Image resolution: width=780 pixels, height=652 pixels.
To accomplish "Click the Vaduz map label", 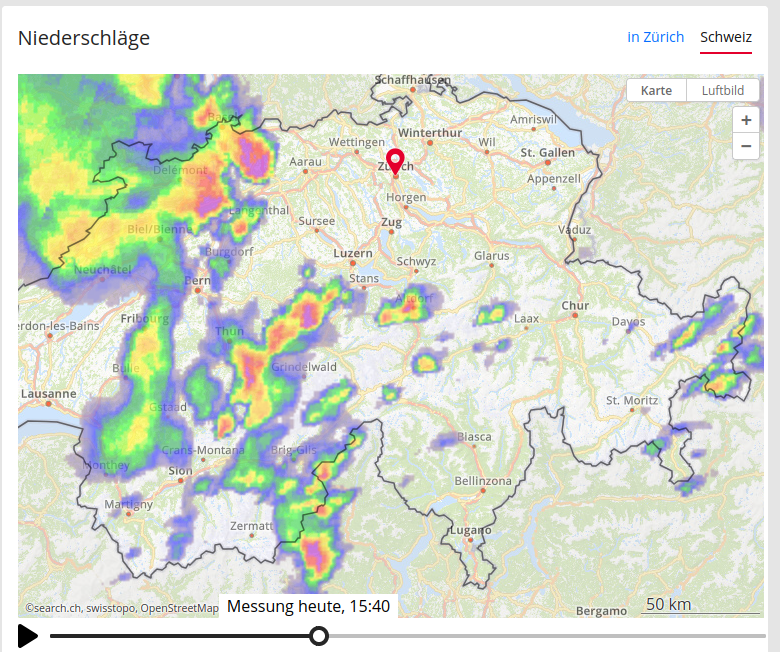I will coord(574,230).
